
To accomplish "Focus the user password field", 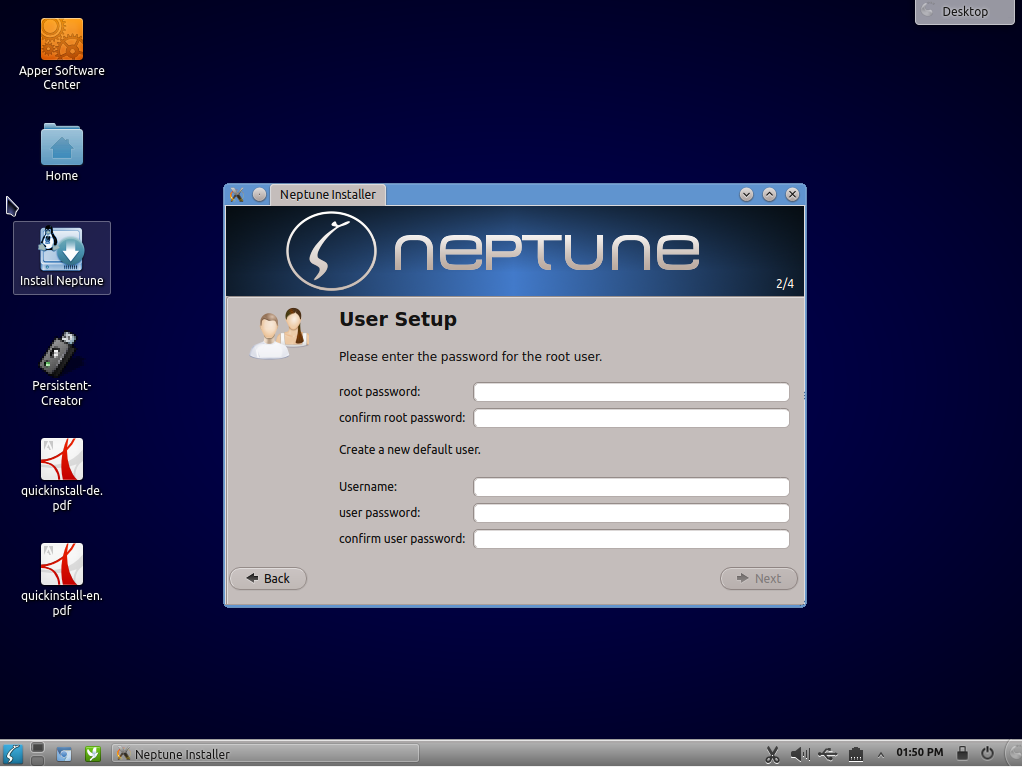I will [x=631, y=513].
